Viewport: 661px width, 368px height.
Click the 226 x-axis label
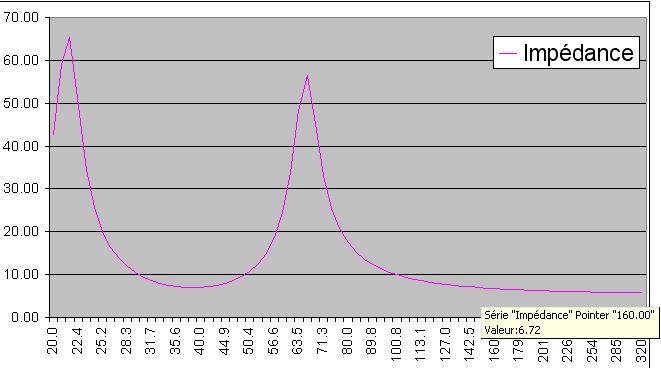point(567,351)
